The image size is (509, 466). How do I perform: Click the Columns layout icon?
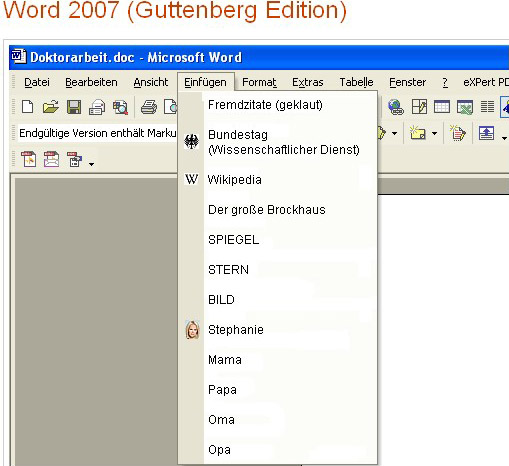(x=487, y=107)
